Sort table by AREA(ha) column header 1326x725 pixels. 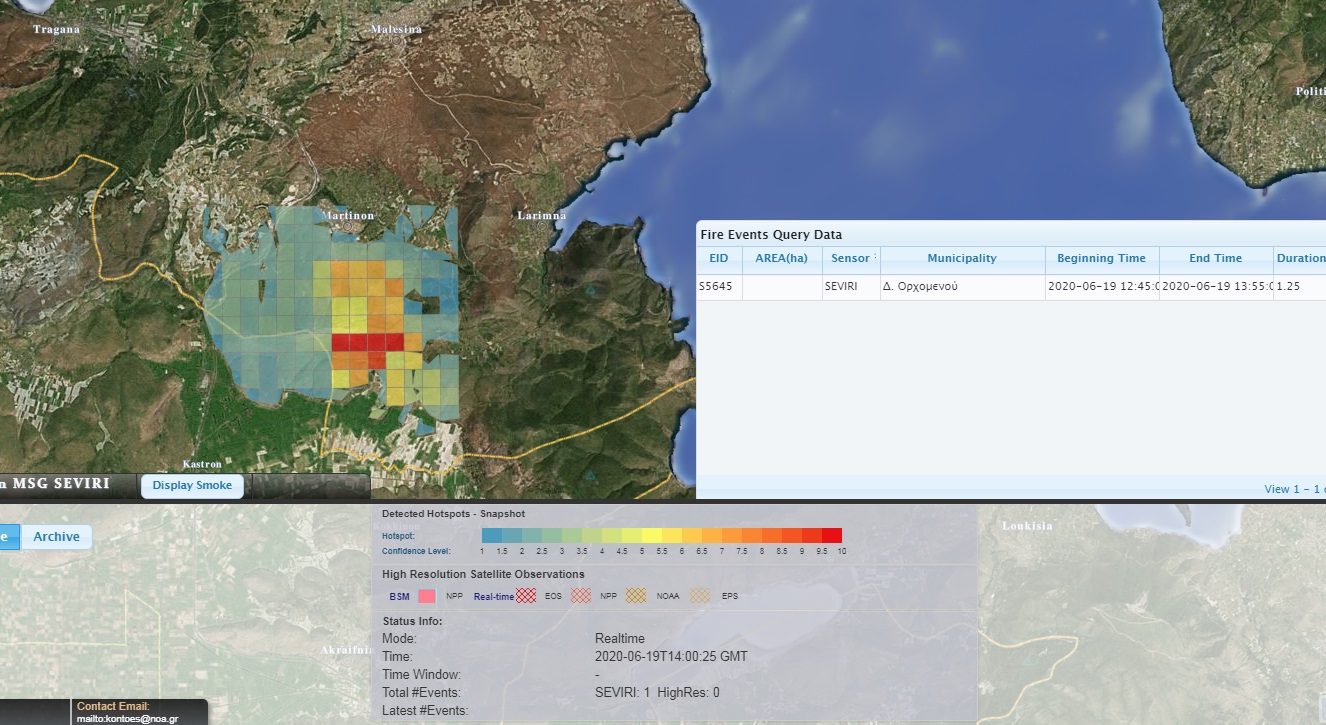tap(782, 258)
